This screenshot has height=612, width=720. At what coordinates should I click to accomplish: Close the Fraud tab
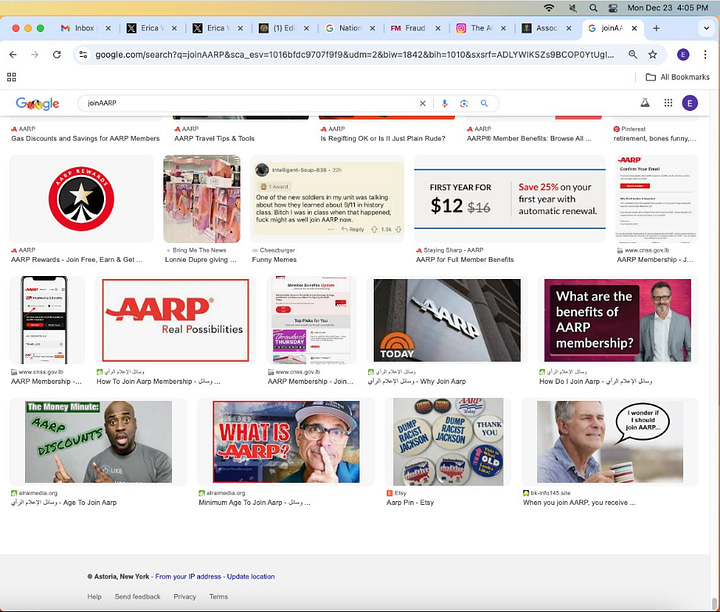(x=438, y=28)
